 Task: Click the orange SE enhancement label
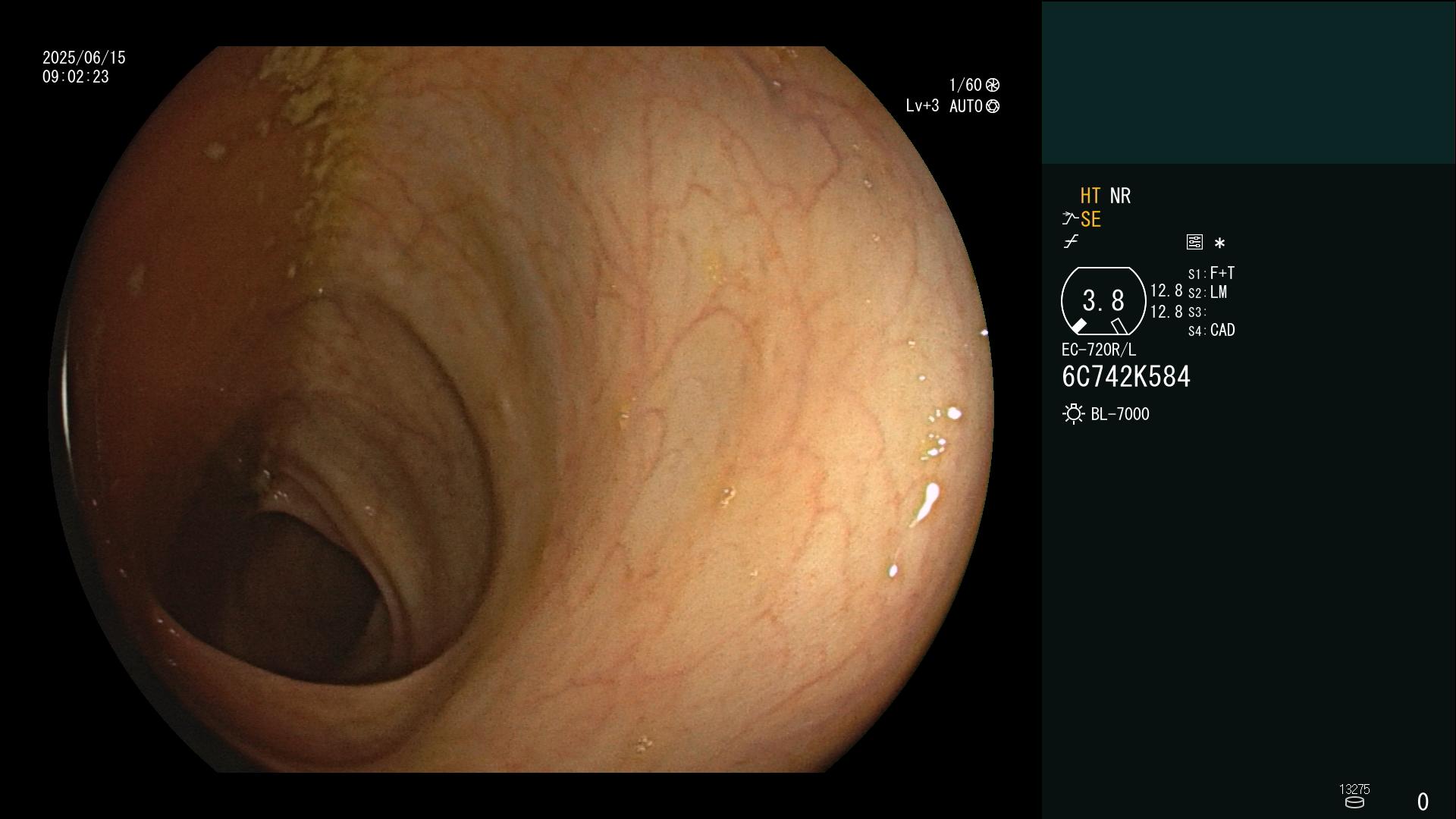pos(1090,220)
